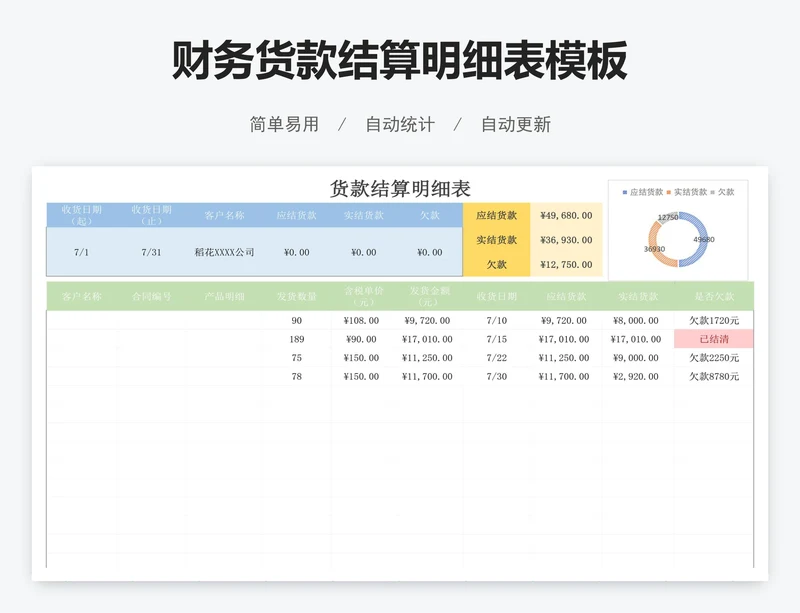Click the unit price ¥90.00
Screen dimensions: 800x613
(x=361, y=339)
